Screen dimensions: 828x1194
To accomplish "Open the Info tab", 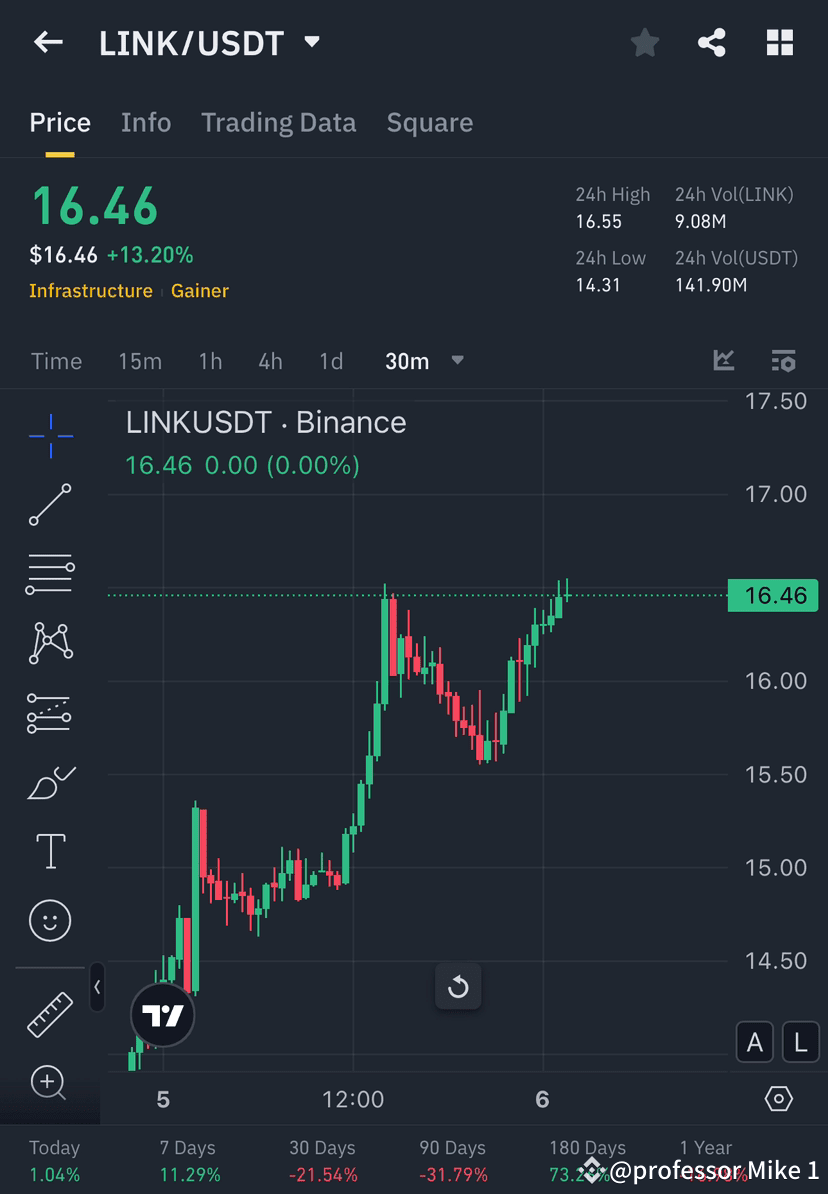I will (x=146, y=122).
